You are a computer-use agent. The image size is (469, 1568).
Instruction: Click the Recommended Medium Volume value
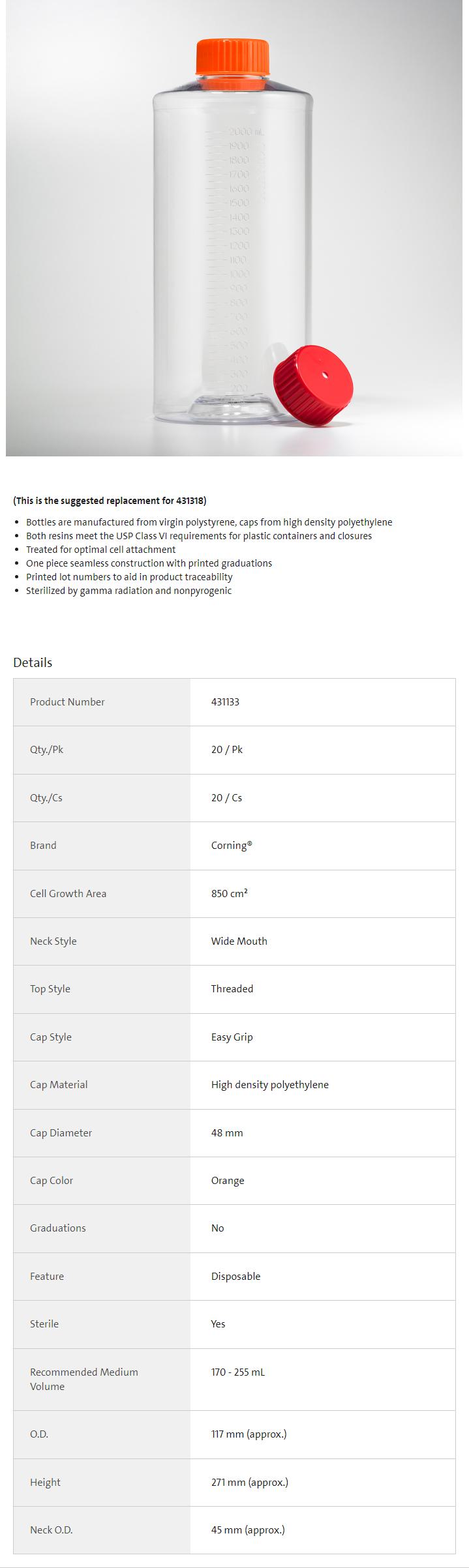[237, 1372]
